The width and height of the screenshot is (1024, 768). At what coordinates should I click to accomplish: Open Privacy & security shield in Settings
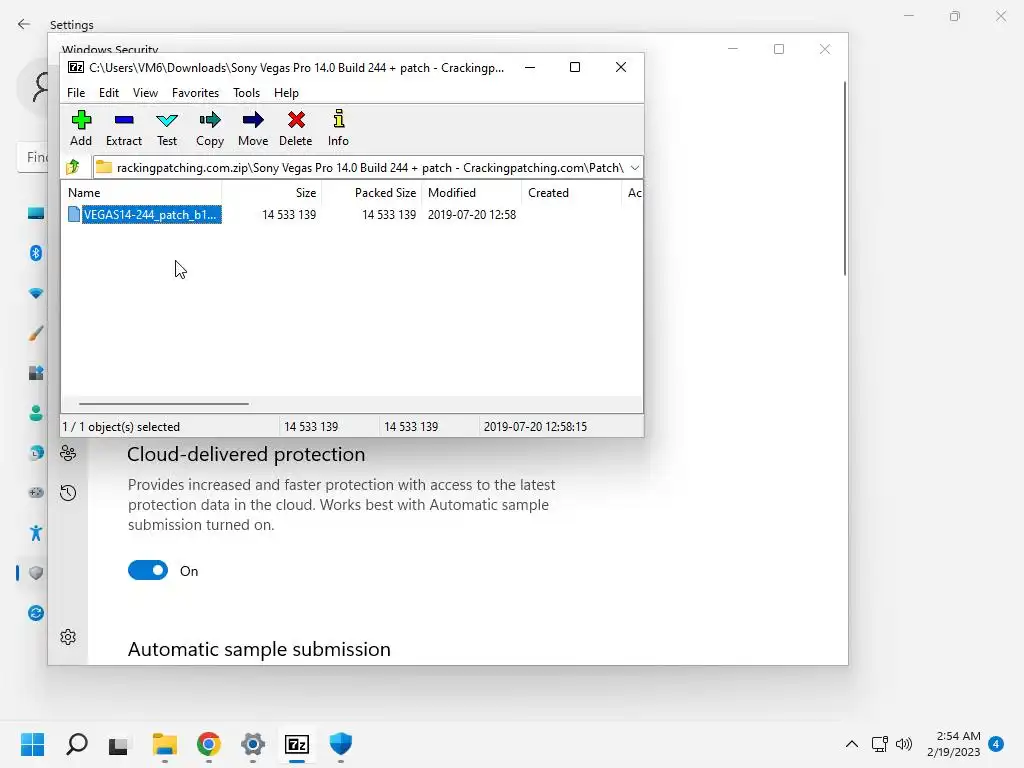pyautogui.click(x=36, y=573)
